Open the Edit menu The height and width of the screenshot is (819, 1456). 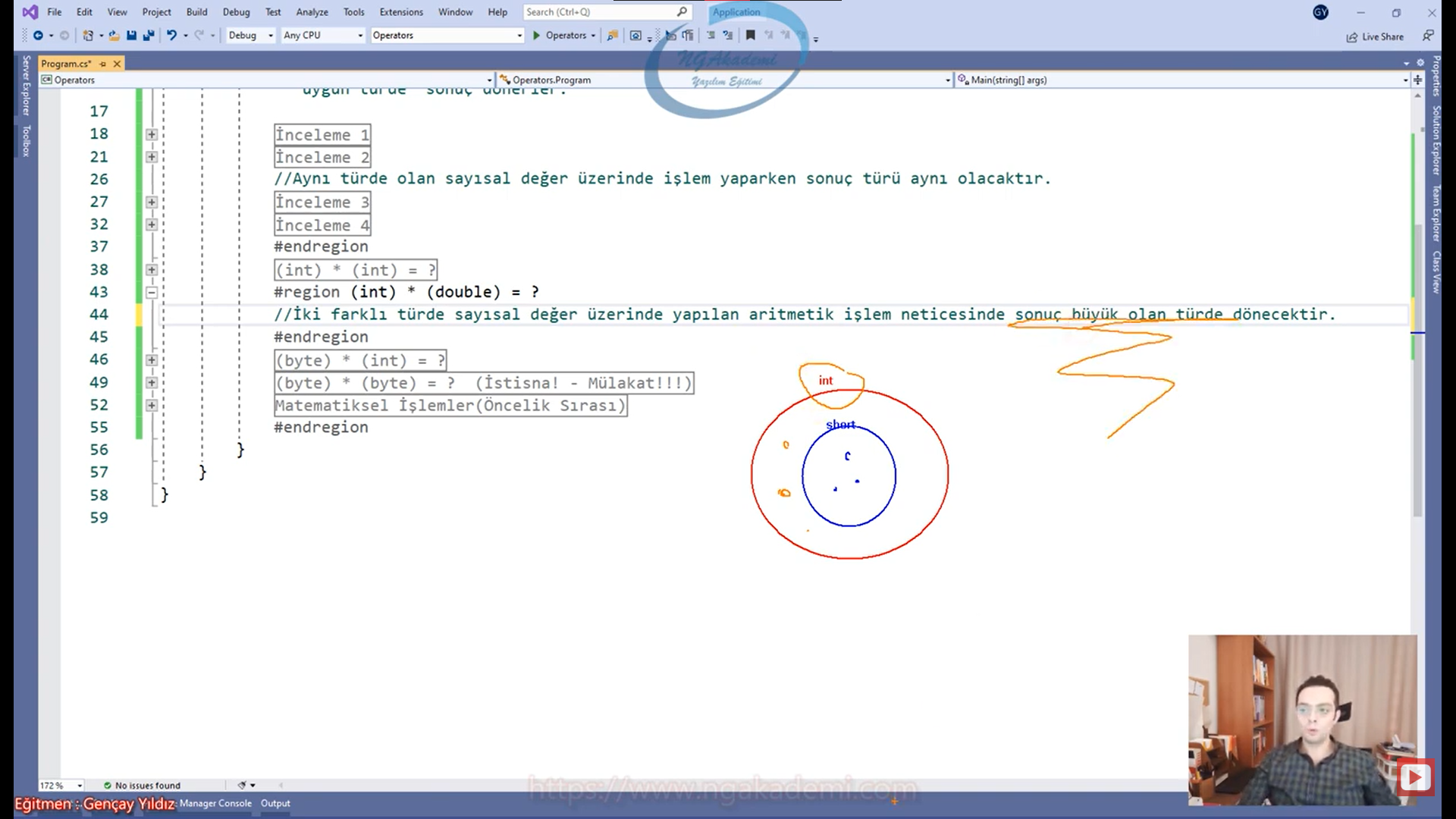84,12
